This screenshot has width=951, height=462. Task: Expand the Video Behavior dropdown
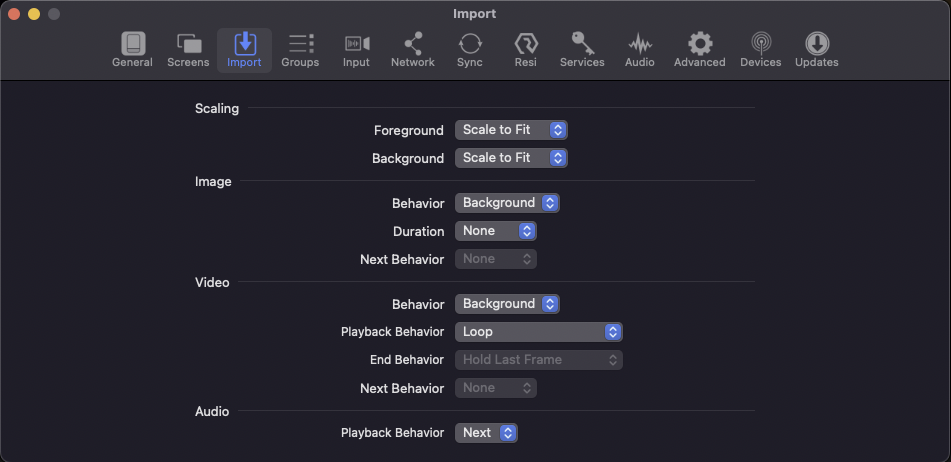[507, 304]
